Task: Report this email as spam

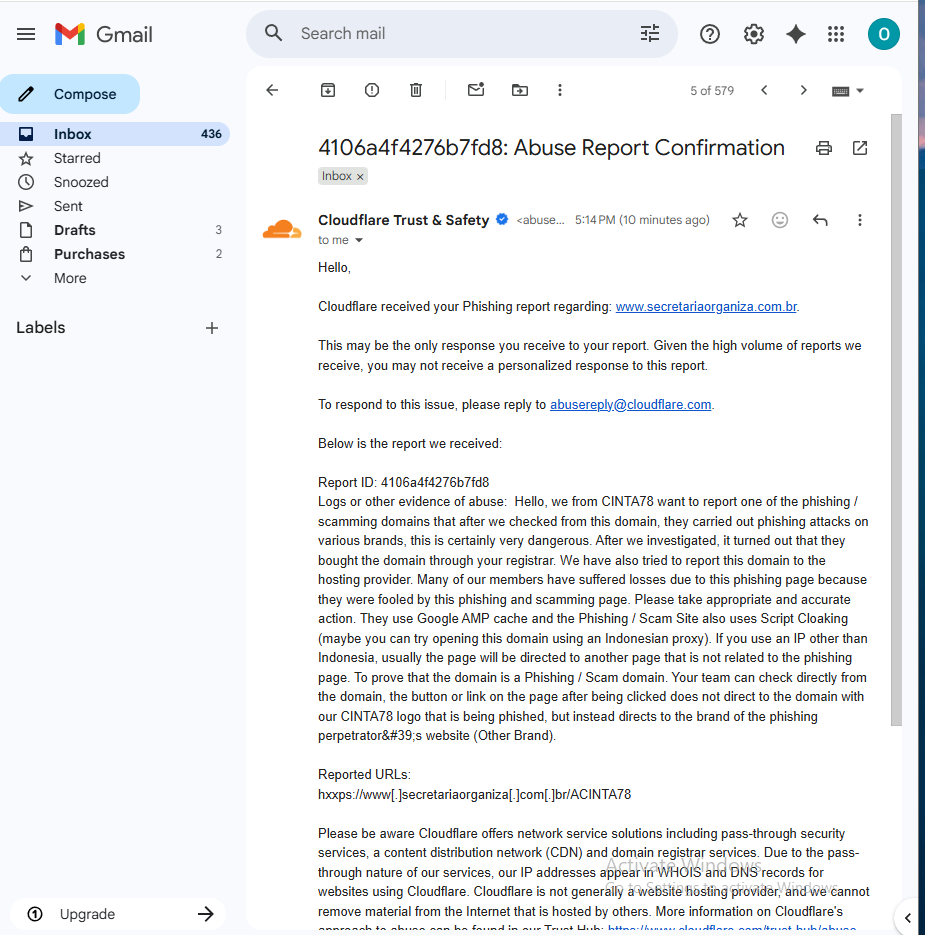Action: pyautogui.click(x=372, y=90)
